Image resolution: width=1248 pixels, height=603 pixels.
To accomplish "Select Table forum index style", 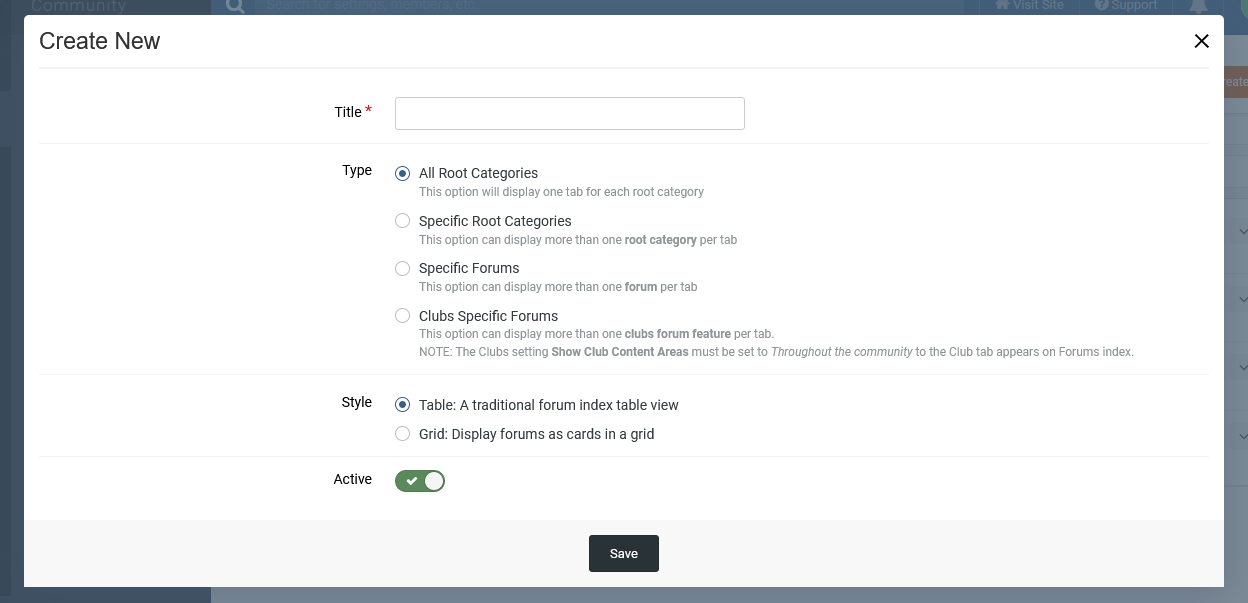I will point(402,405).
